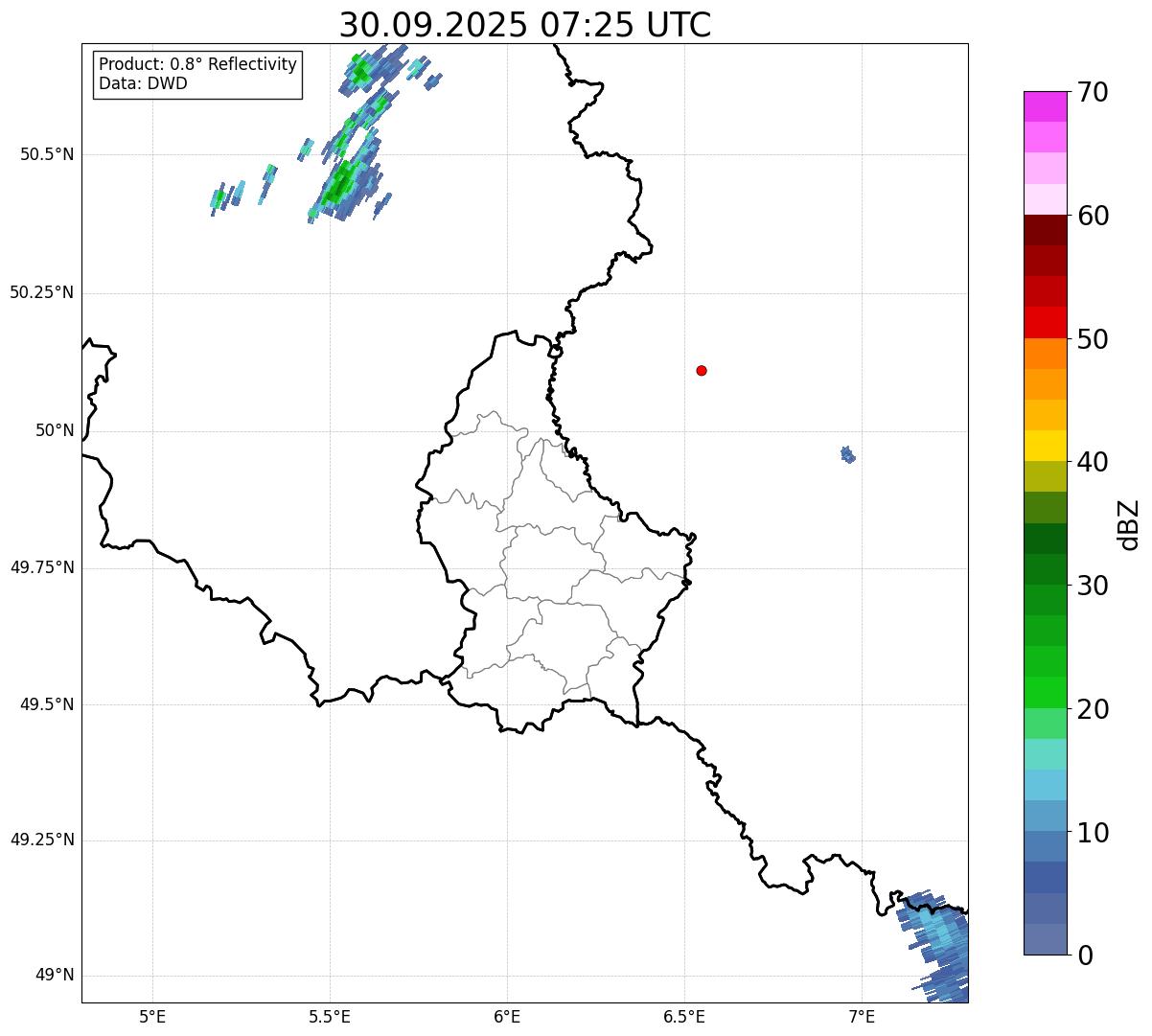
Task: Click the "6.5°E" longitude label
Action: [684, 1016]
